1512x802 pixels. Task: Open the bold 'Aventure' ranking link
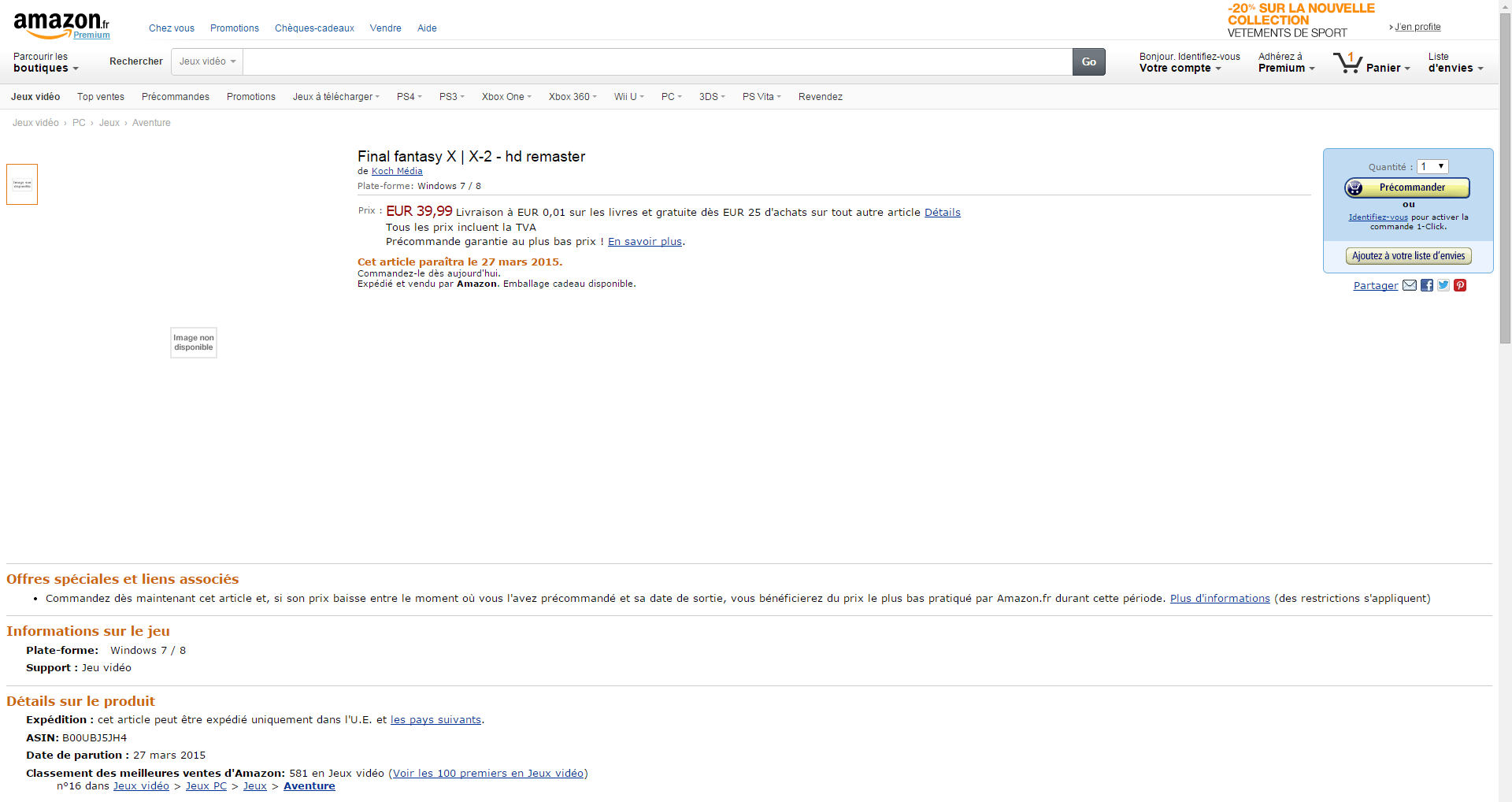(x=309, y=786)
